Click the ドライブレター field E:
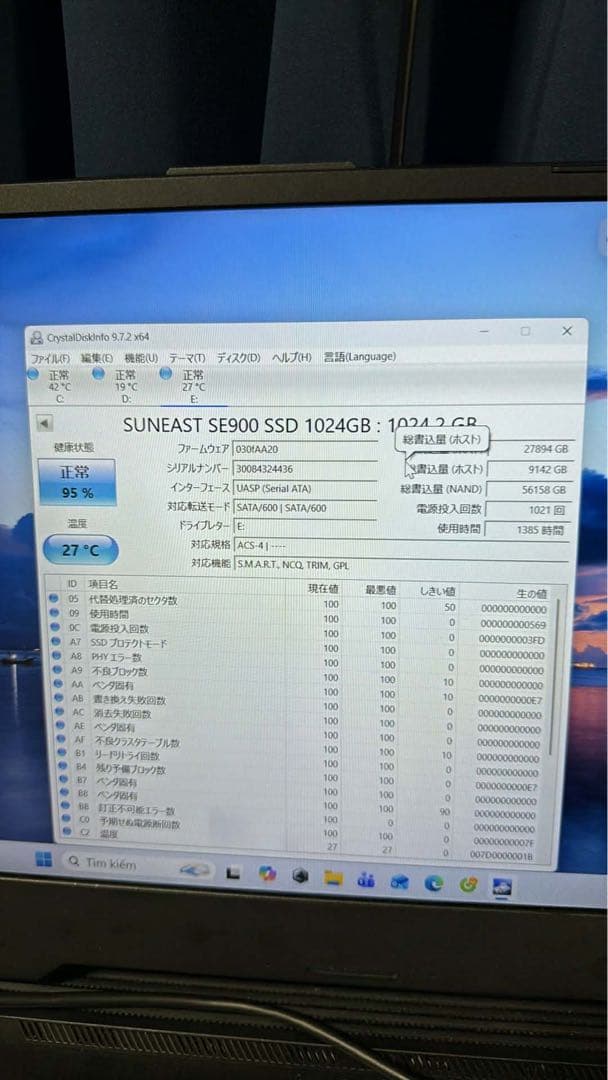This screenshot has width=608, height=1080. tap(304, 526)
